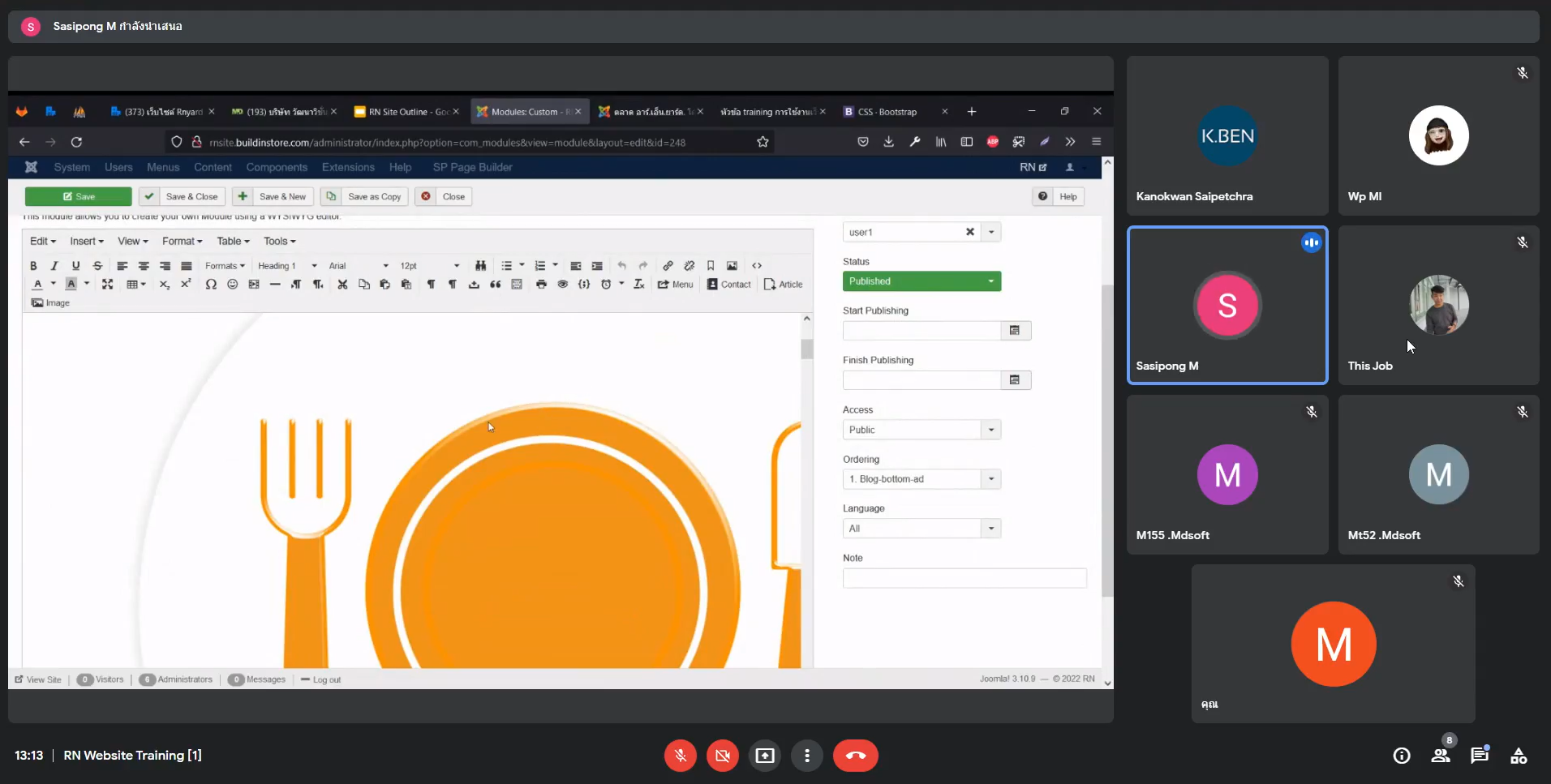Click the Note input field

pos(964,578)
